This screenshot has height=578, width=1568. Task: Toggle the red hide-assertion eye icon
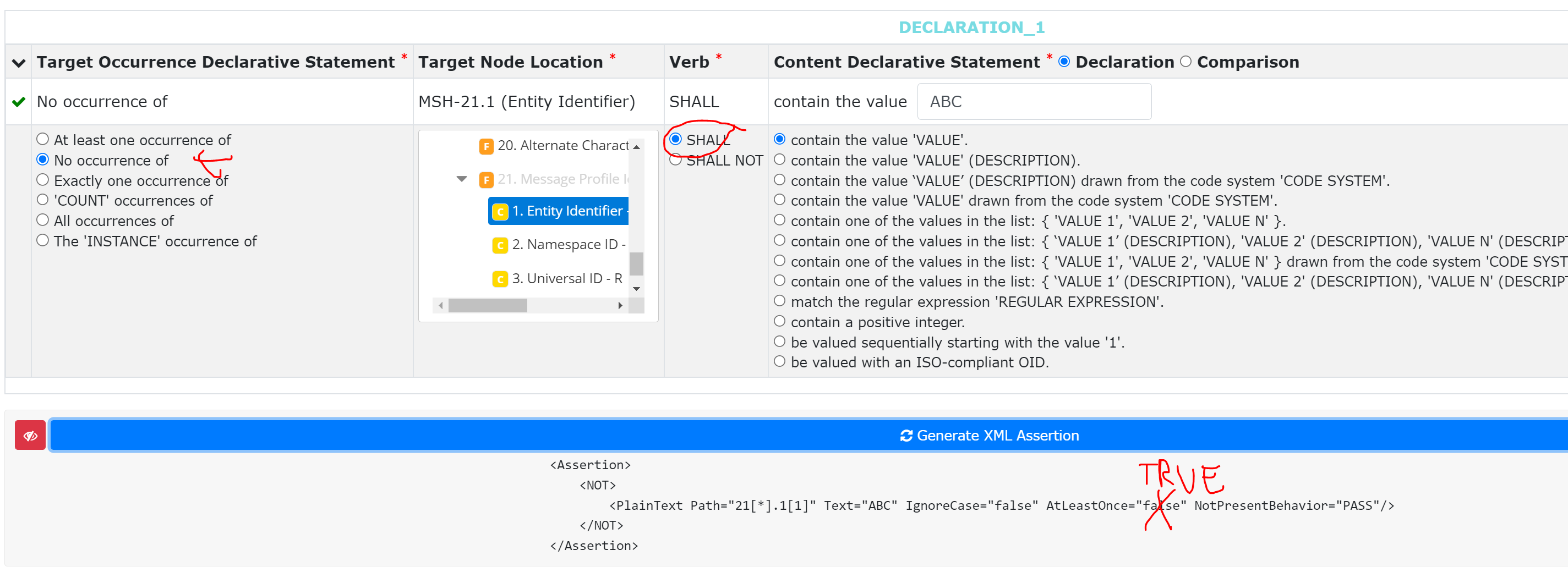click(x=30, y=434)
